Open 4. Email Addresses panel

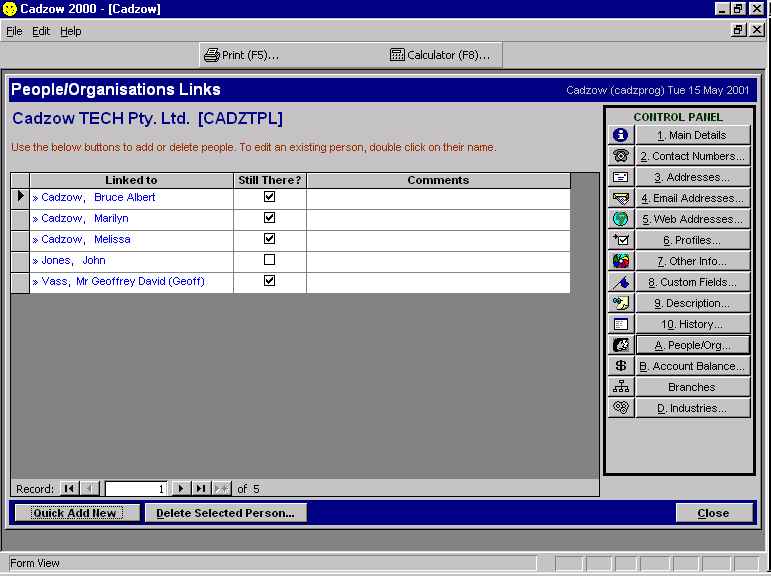point(692,198)
